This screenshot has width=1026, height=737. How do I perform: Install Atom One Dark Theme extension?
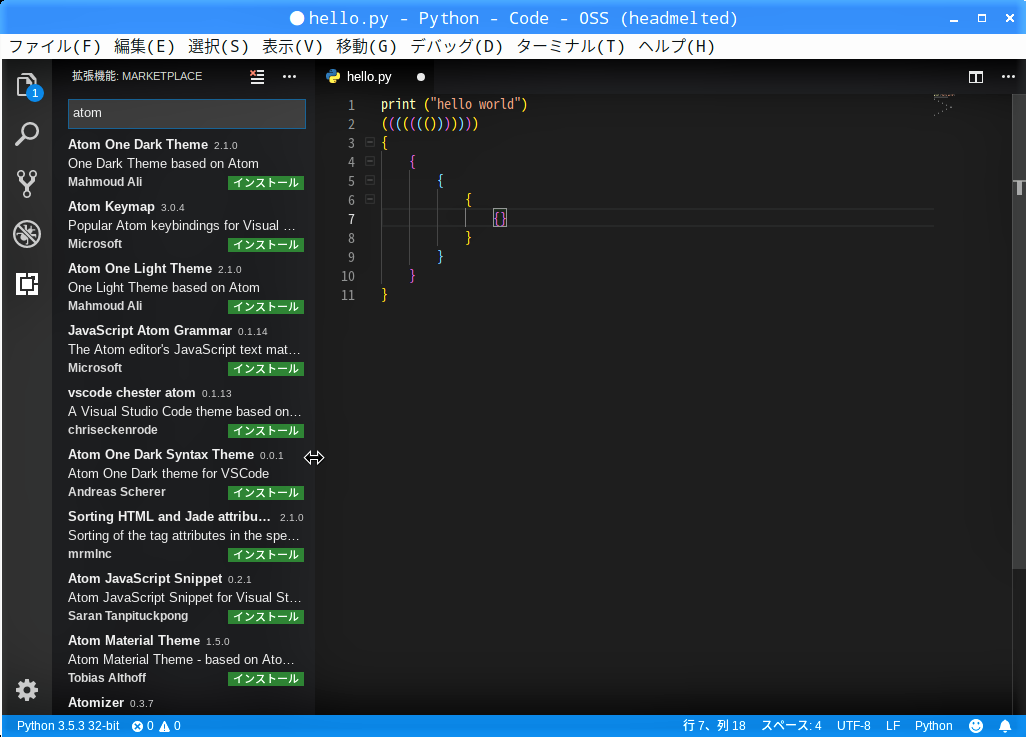(x=265, y=183)
